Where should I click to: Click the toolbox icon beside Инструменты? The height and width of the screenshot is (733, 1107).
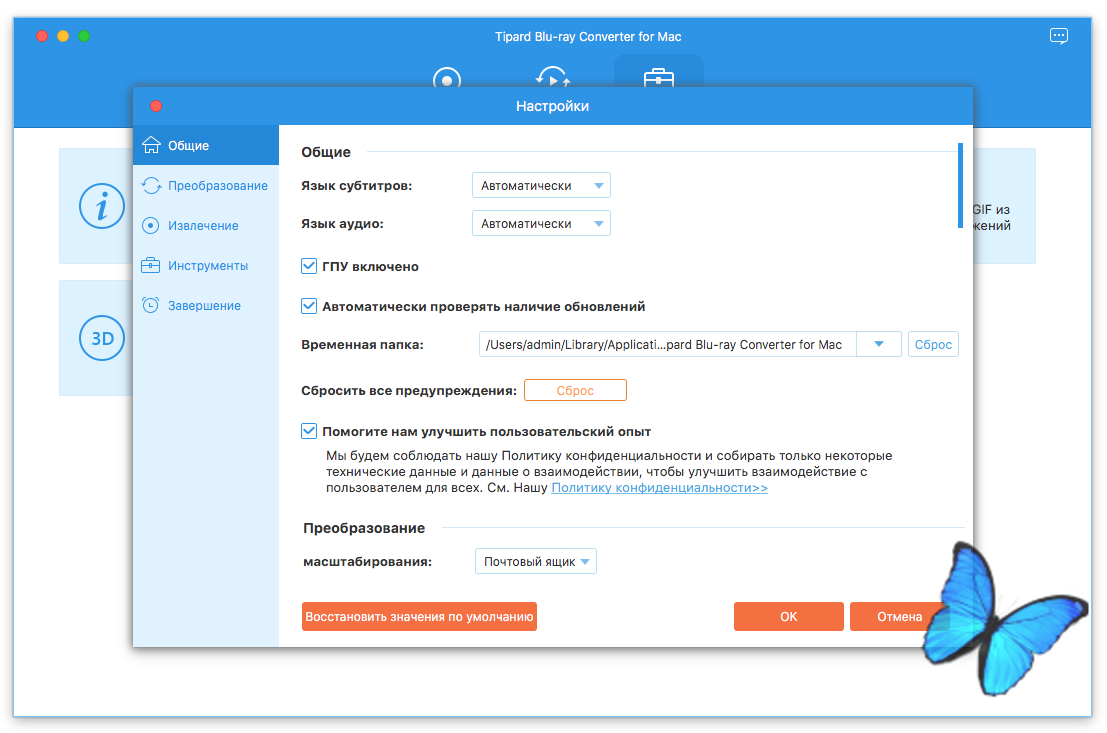pos(150,266)
